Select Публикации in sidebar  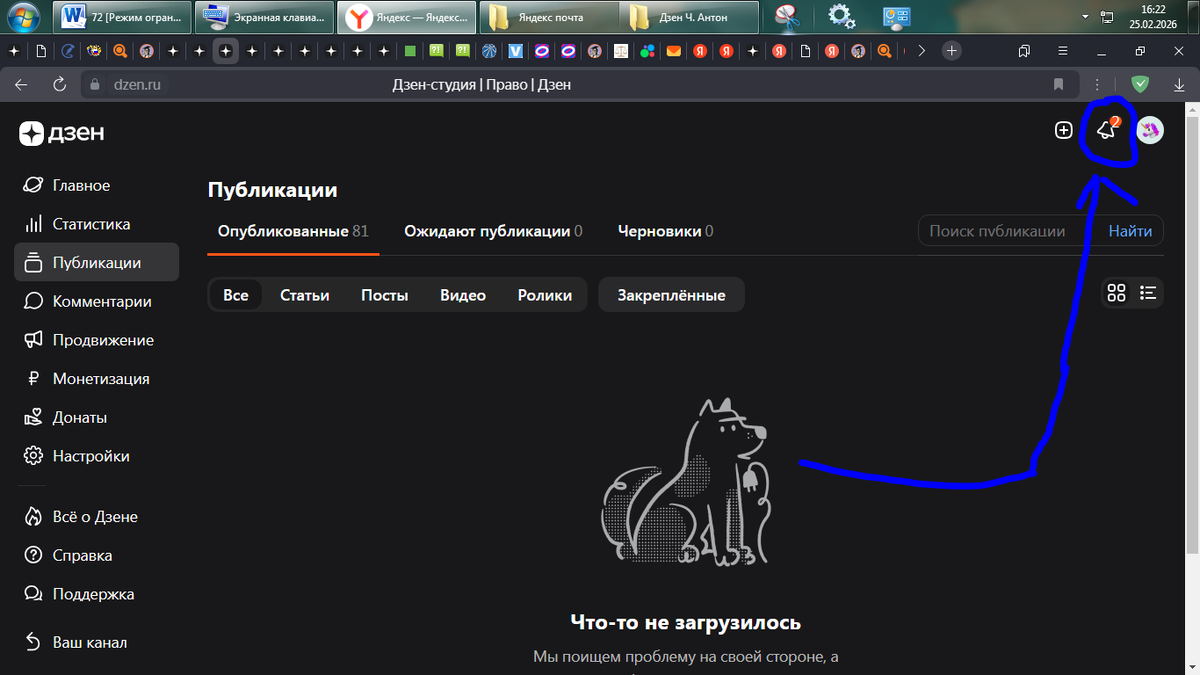[x=97, y=263]
